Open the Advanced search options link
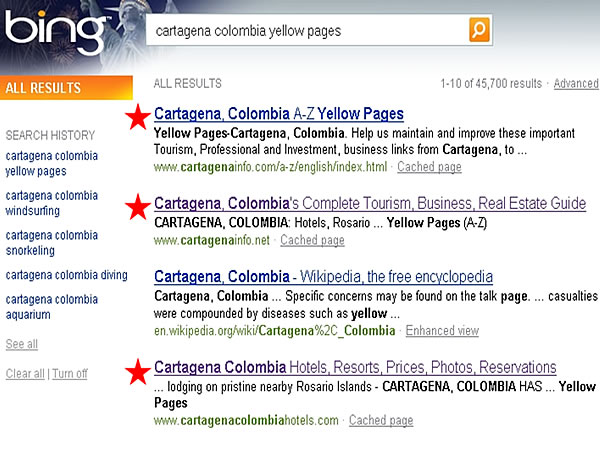Image resolution: width=600 pixels, height=450 pixels. coord(575,84)
